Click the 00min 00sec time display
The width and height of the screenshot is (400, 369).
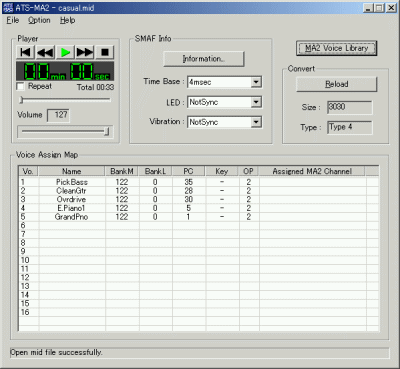[x=65, y=71]
